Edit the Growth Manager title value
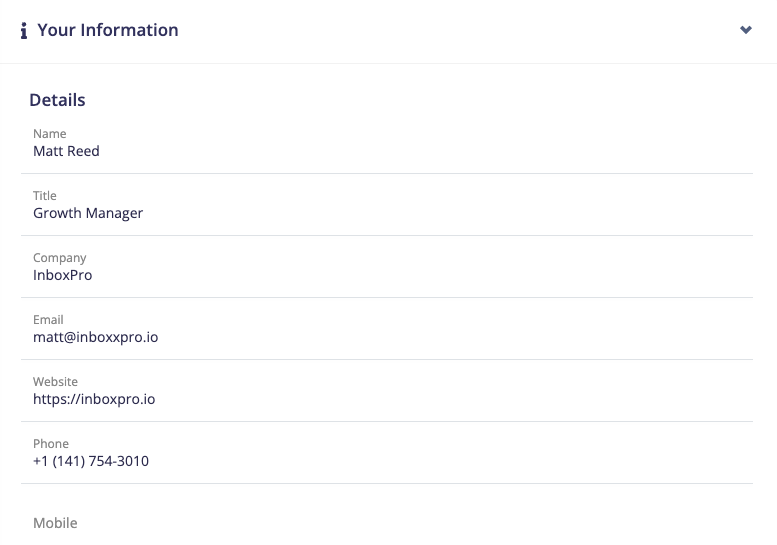Viewport: 777px width, 545px height. [88, 213]
